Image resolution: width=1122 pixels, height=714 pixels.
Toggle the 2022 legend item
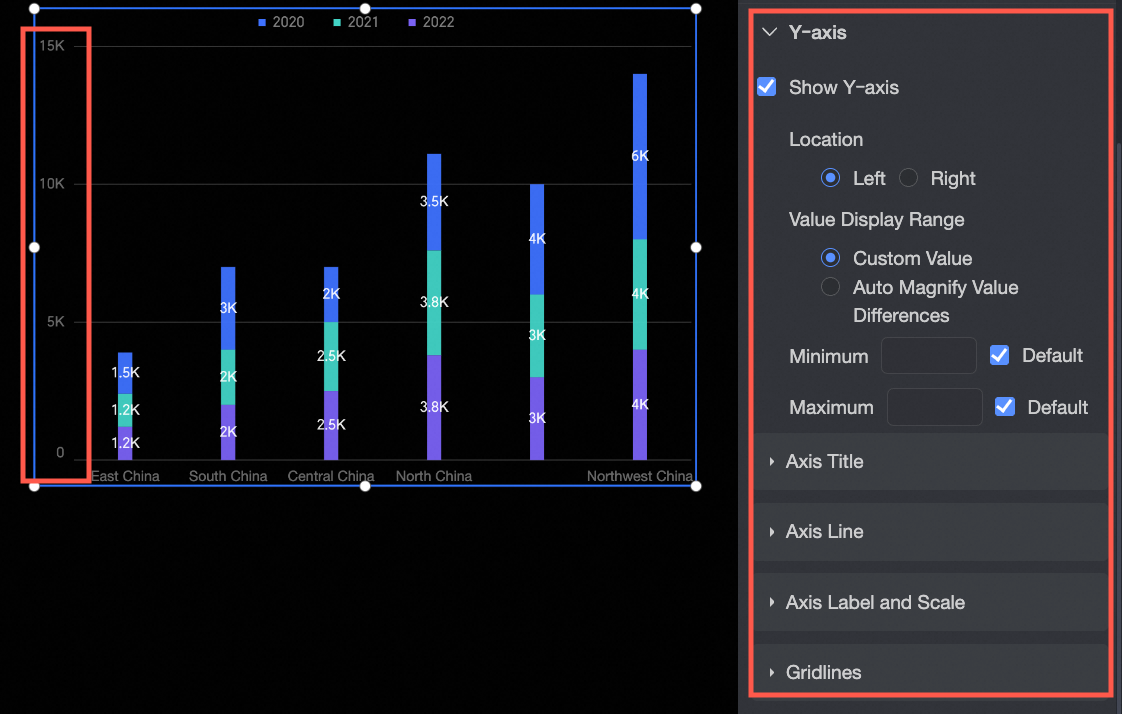click(431, 22)
